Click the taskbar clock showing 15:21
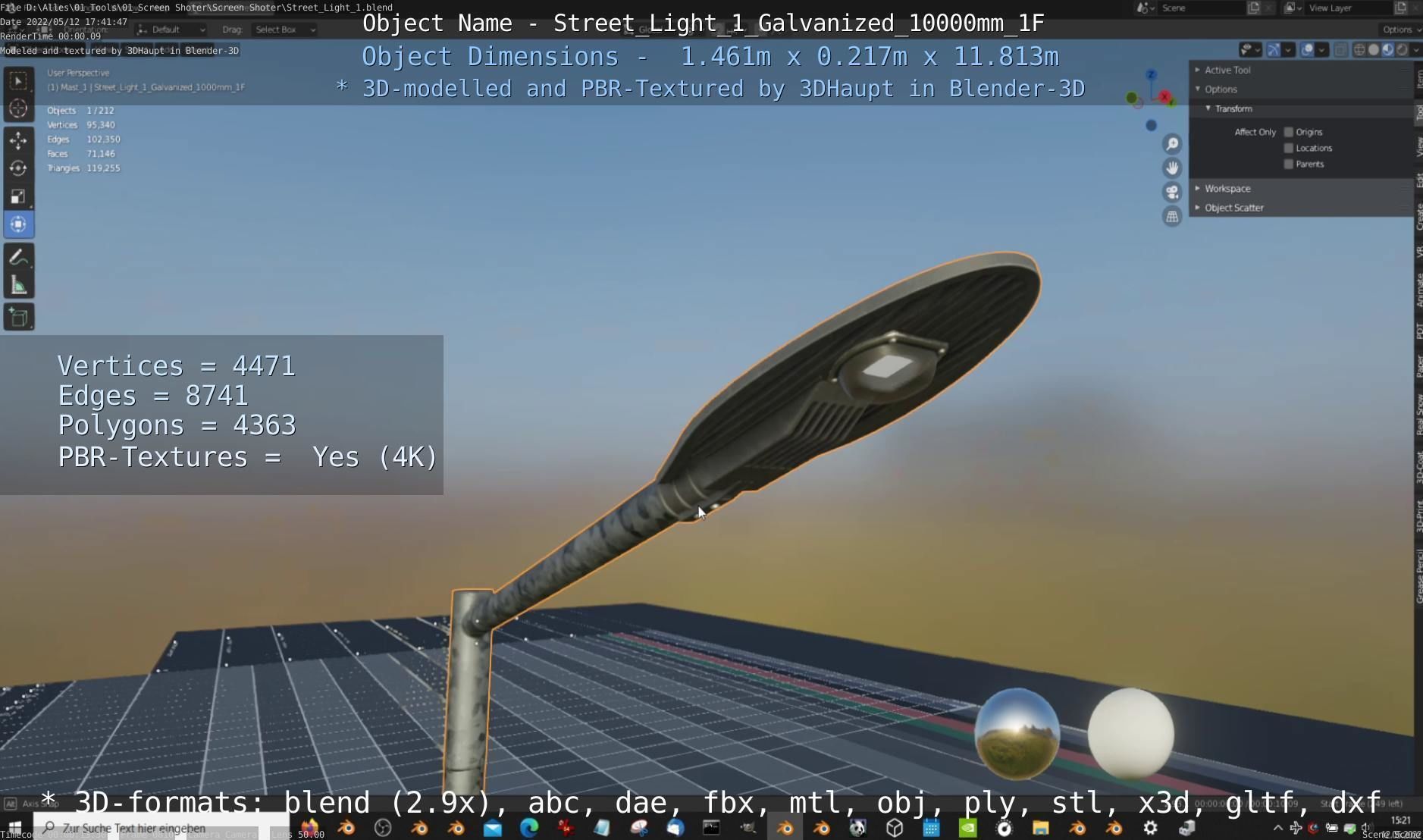Viewport: 1423px width, 840px height. 1401,821
